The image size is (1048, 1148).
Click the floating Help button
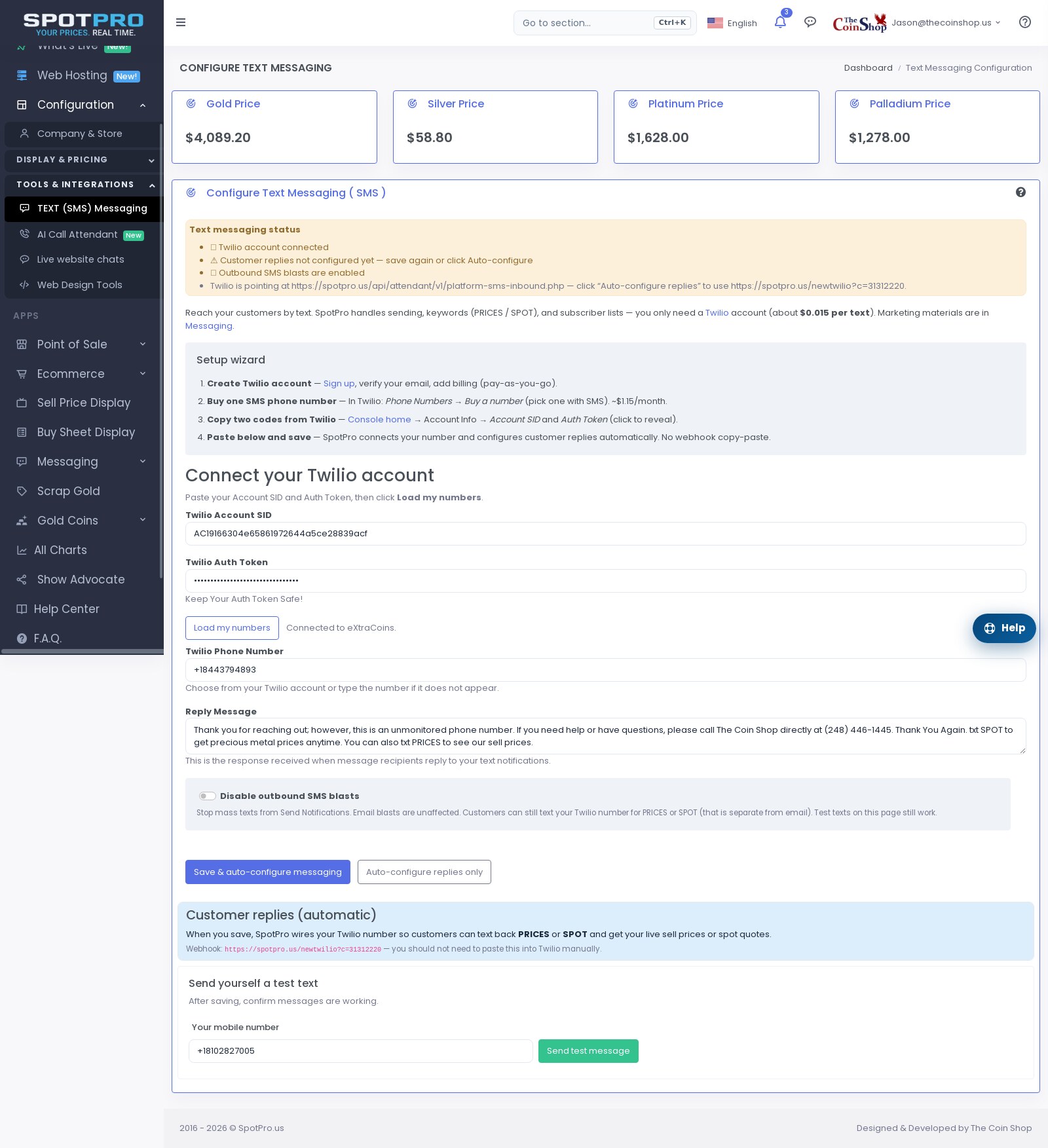coord(1004,628)
